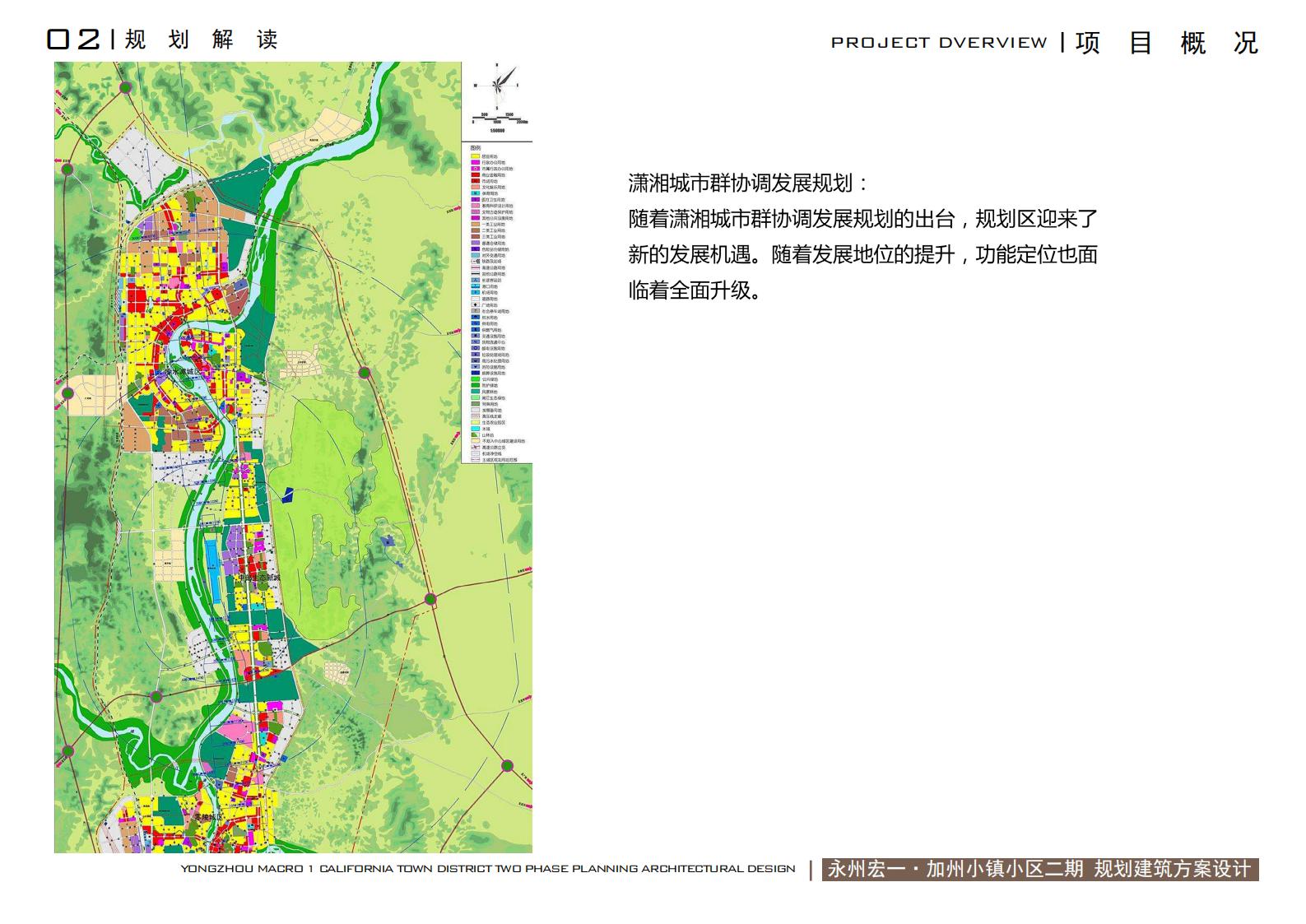
Task: Click the line "潇湘城市群协调发展规划："
Action: tap(749, 183)
